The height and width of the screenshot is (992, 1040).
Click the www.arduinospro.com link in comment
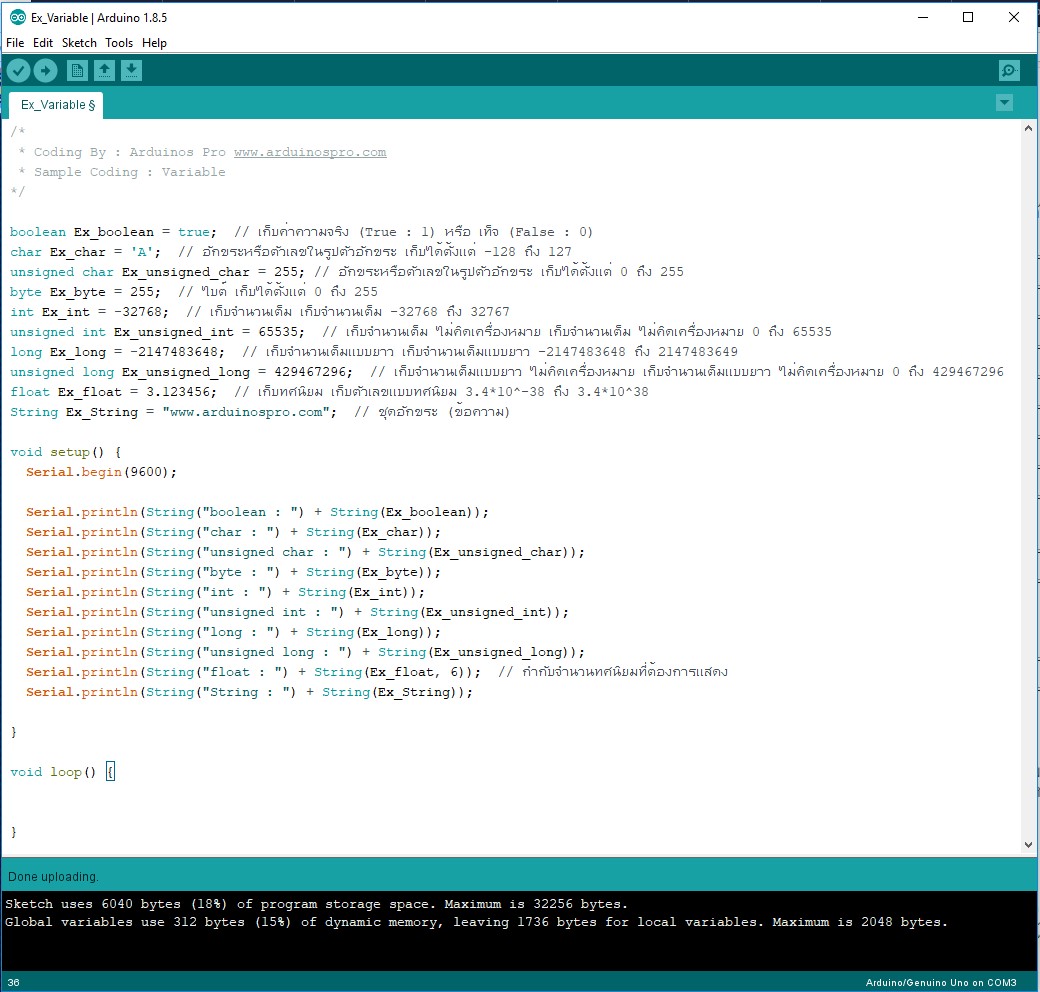coord(309,152)
